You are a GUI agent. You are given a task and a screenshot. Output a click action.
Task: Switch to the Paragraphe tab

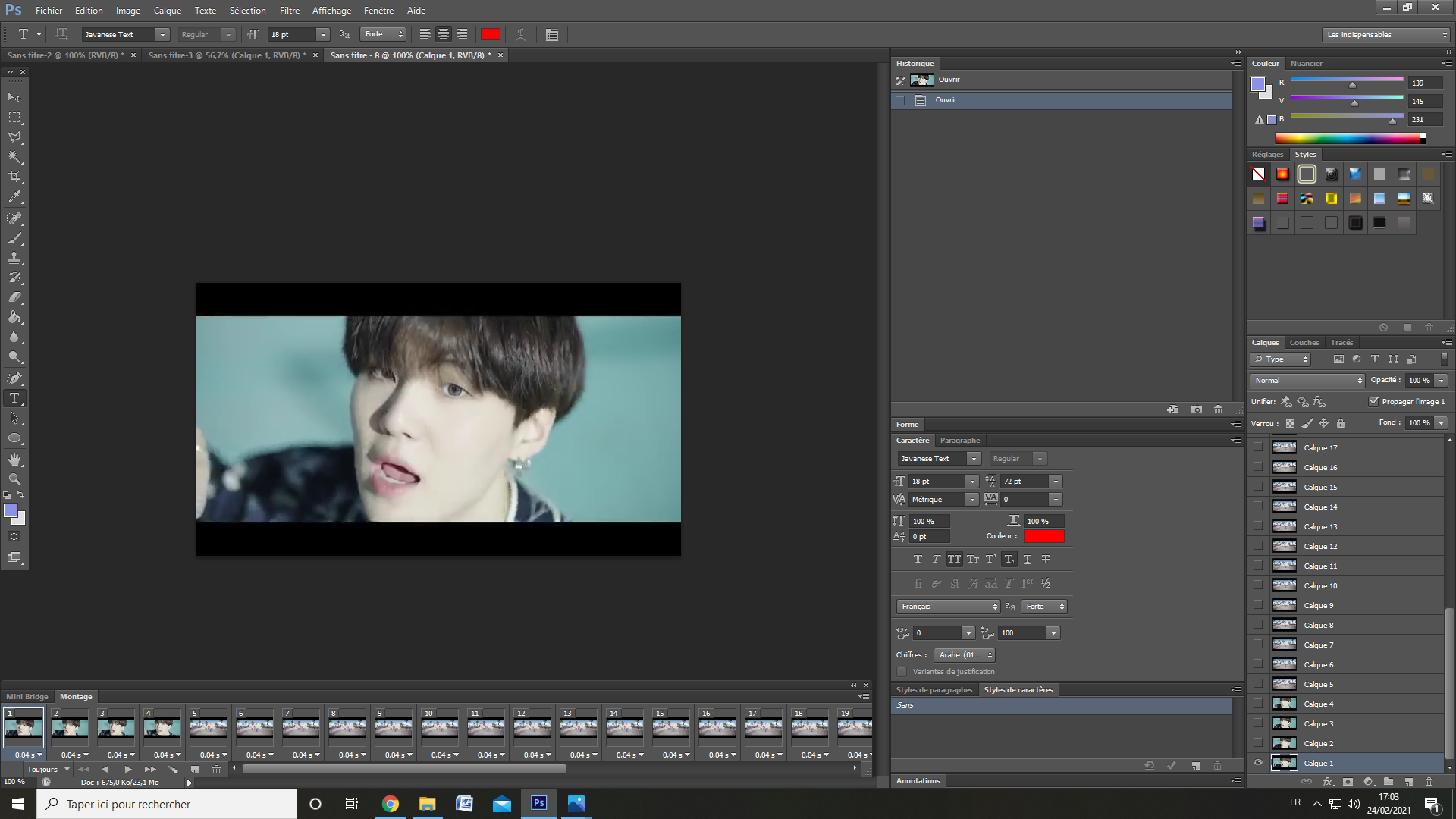[959, 440]
